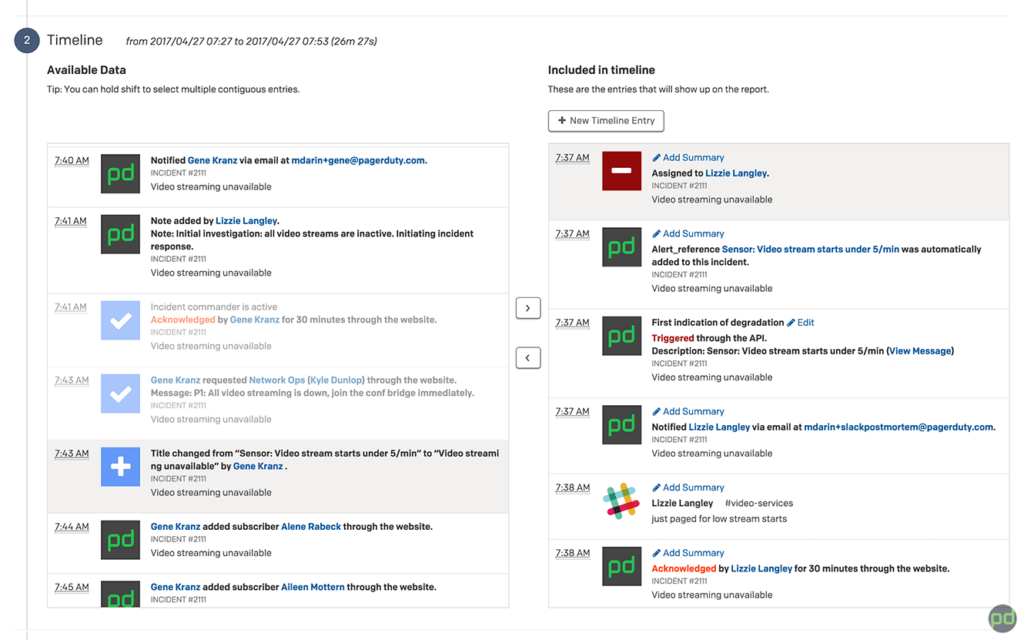Viewport: 1024px width, 640px height.
Task: Add Summary to the Notified Lizzie Langley entry
Action: (688, 411)
